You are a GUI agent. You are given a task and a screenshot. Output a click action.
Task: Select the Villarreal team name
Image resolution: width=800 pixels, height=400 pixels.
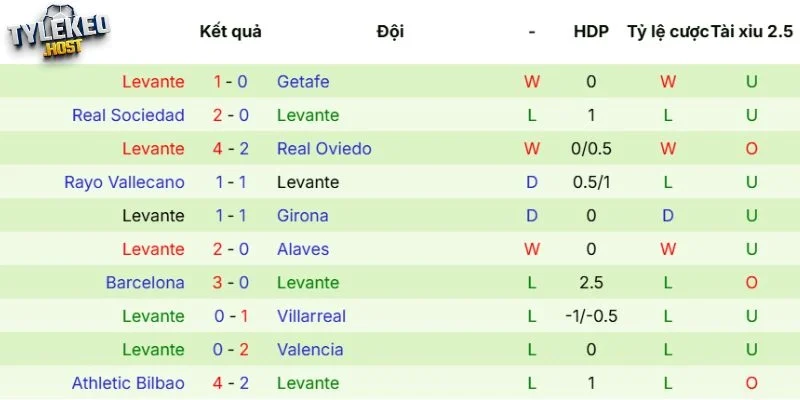[311, 316]
